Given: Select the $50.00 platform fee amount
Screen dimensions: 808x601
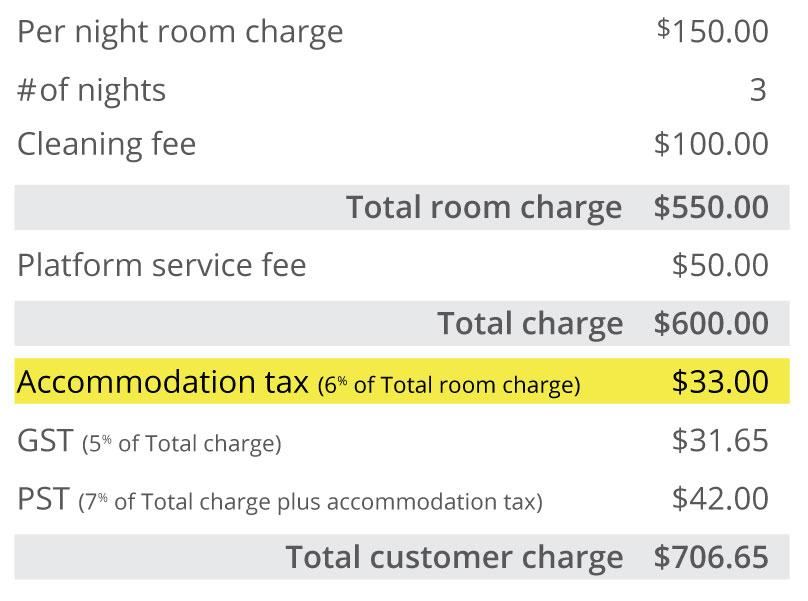Looking at the screenshot, I should 720,265.
